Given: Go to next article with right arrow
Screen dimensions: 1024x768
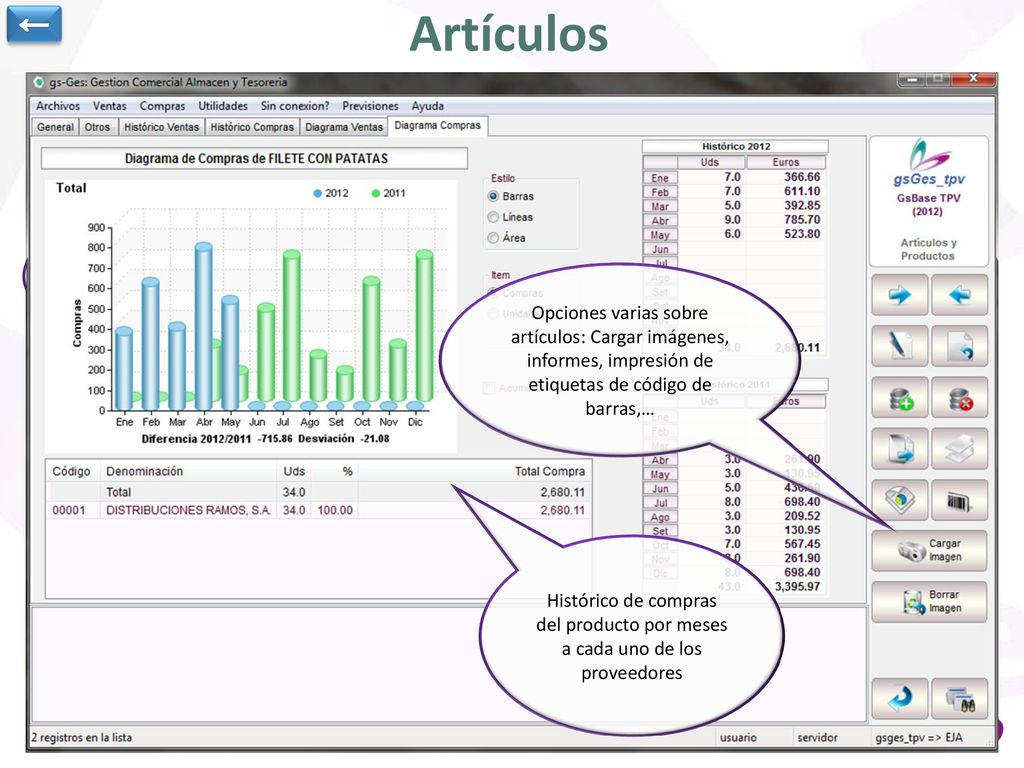Looking at the screenshot, I should coord(899,295).
